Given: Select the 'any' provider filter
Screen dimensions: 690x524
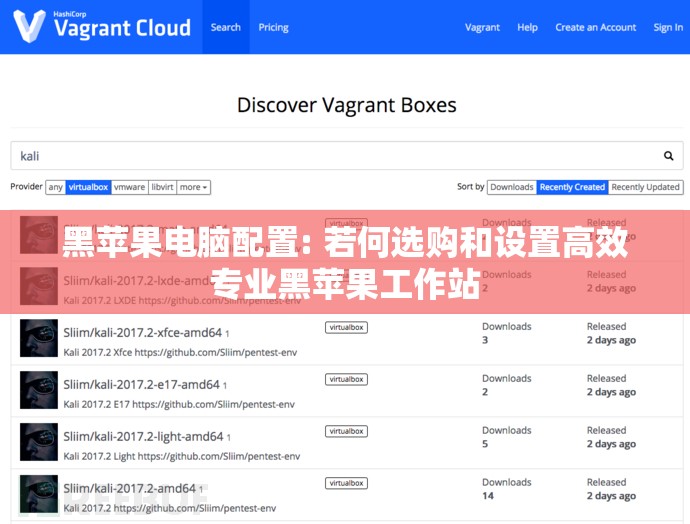Looking at the screenshot, I should (x=55, y=187).
